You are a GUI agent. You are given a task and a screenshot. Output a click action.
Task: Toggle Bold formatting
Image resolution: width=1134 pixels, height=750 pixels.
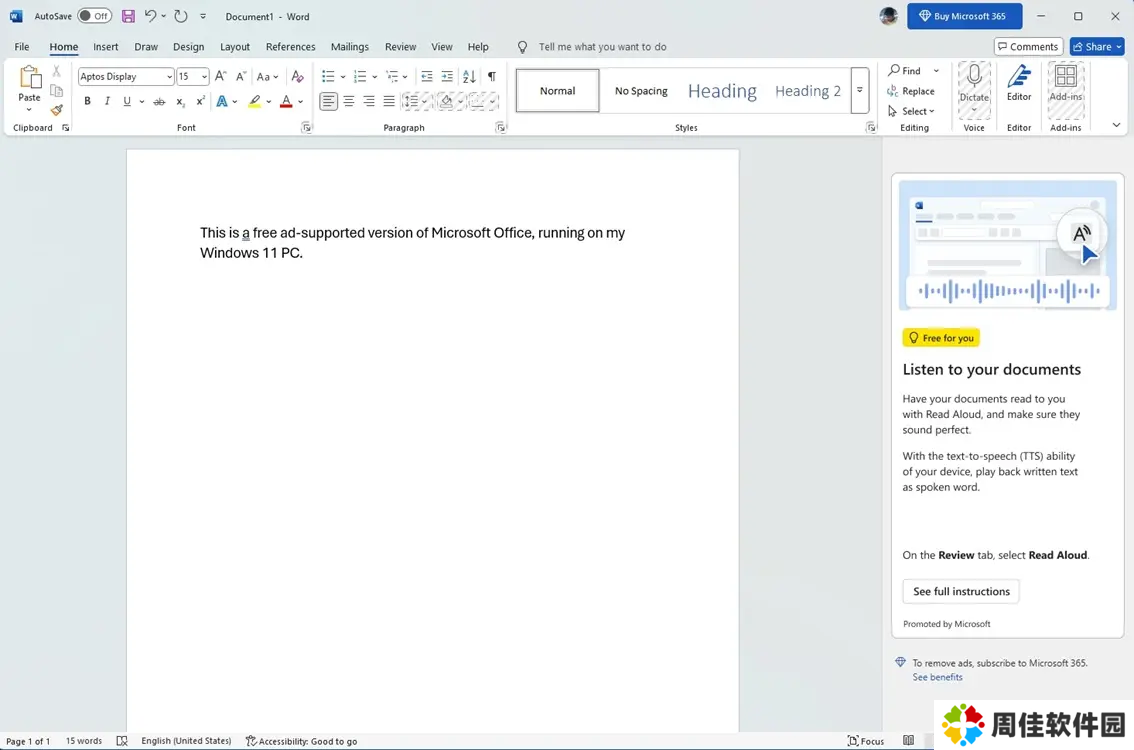(x=88, y=101)
